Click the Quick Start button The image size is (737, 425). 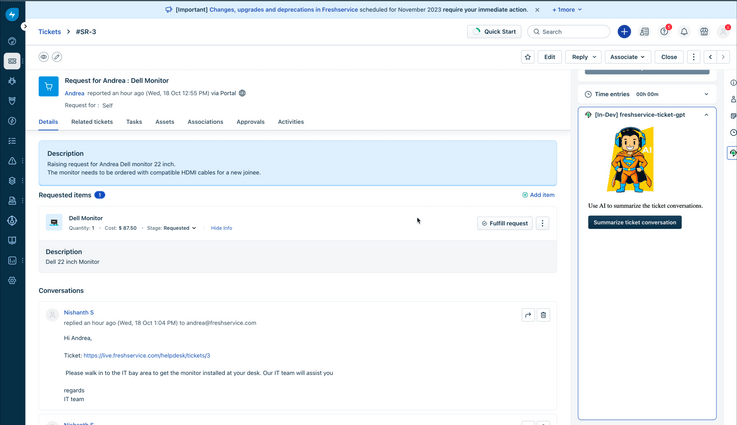point(494,31)
